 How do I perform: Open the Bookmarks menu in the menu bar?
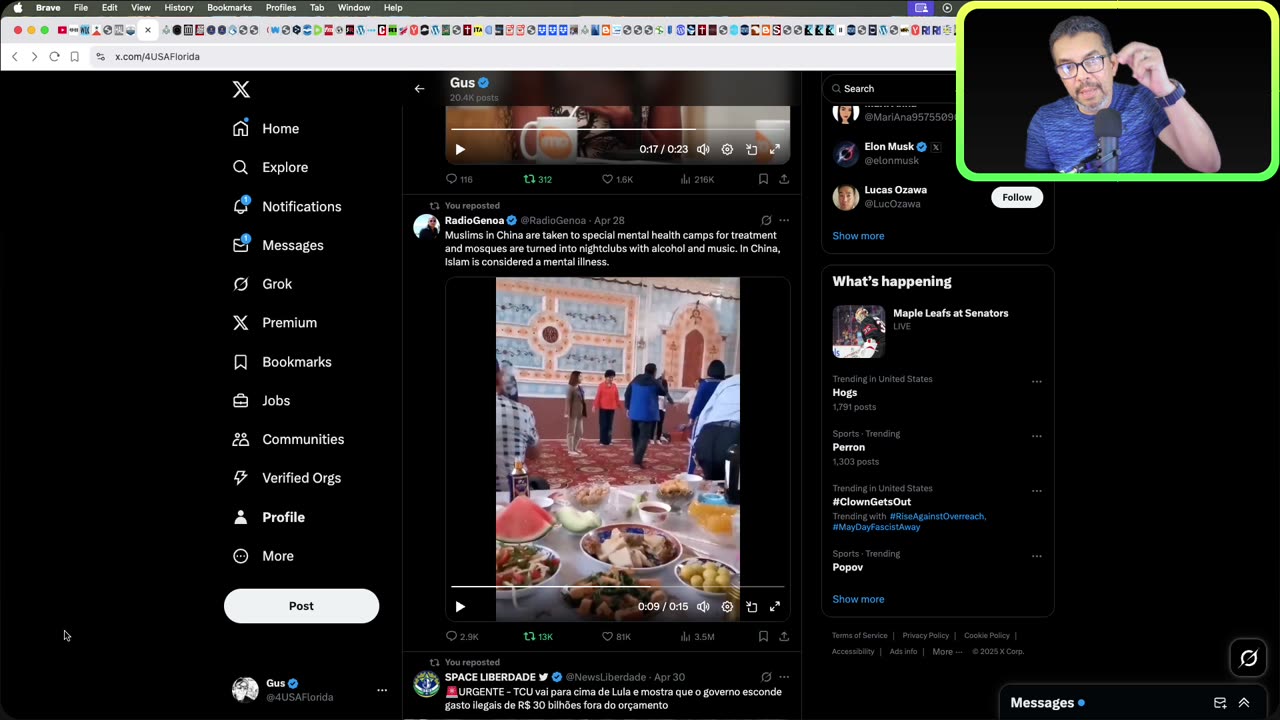[x=230, y=8]
